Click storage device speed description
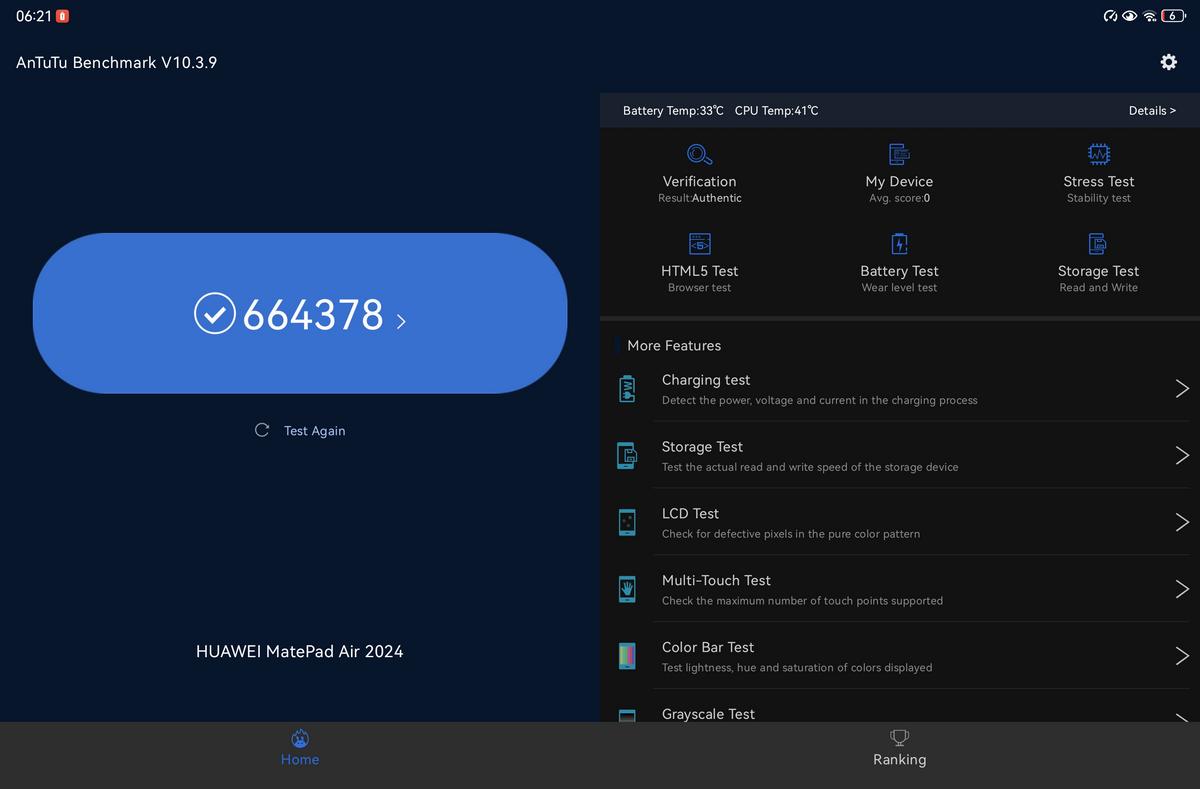The image size is (1200, 789). pyautogui.click(x=810, y=467)
